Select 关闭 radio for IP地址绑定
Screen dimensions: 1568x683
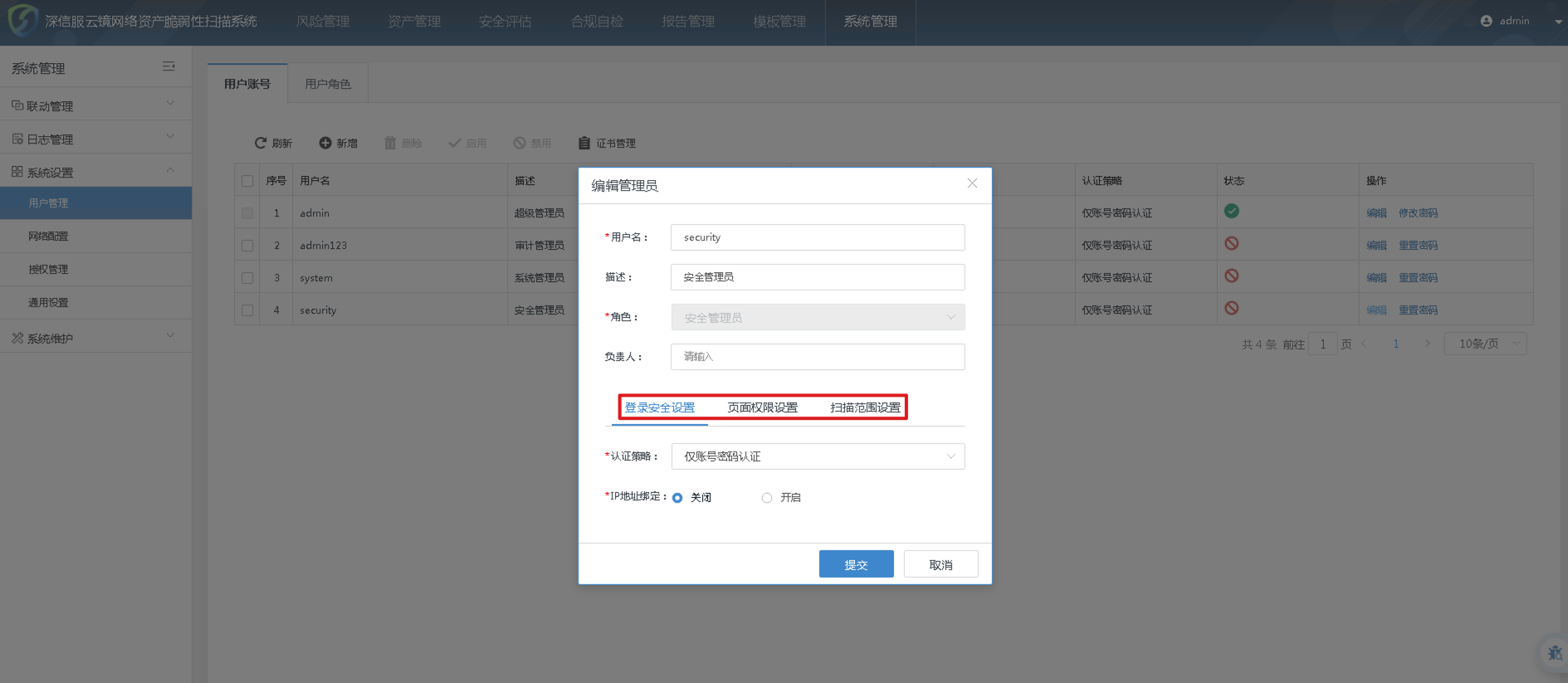[x=677, y=498]
